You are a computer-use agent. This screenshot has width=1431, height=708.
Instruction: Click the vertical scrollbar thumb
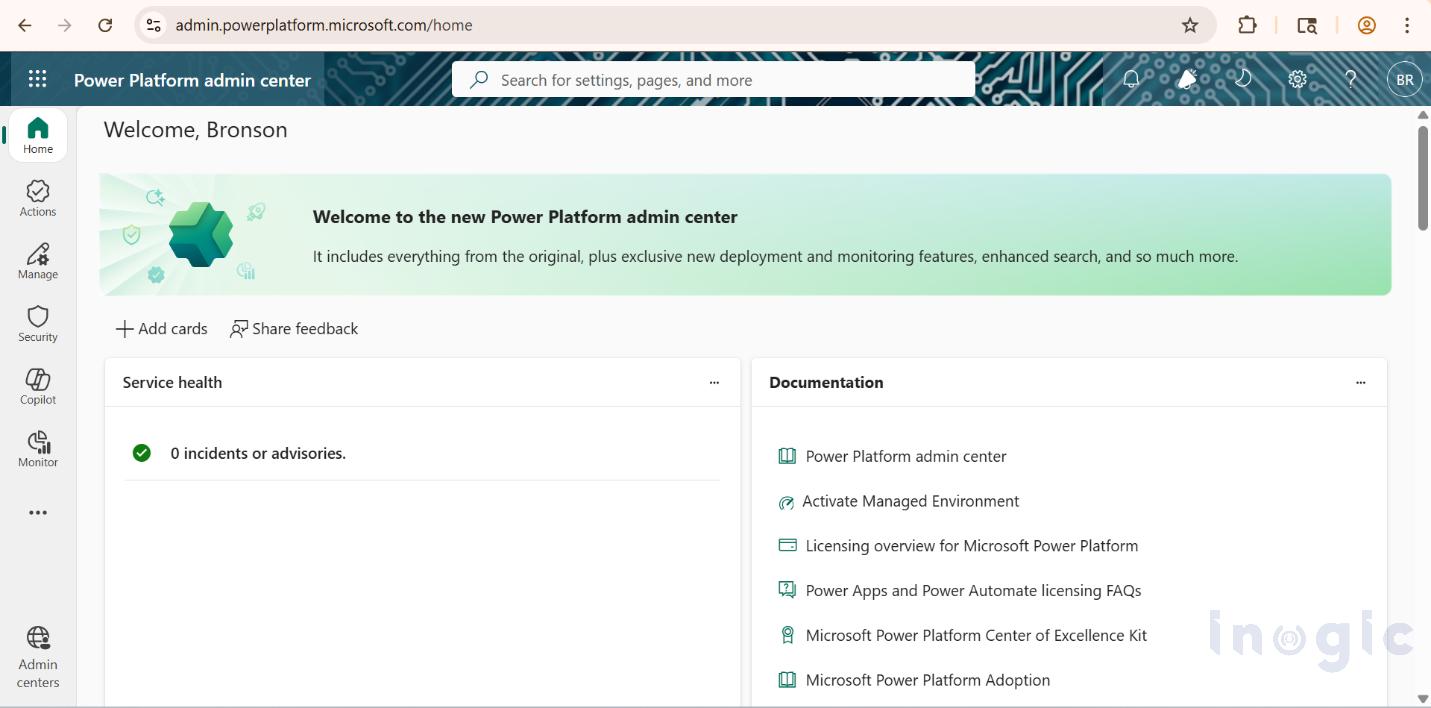coord(1423,179)
